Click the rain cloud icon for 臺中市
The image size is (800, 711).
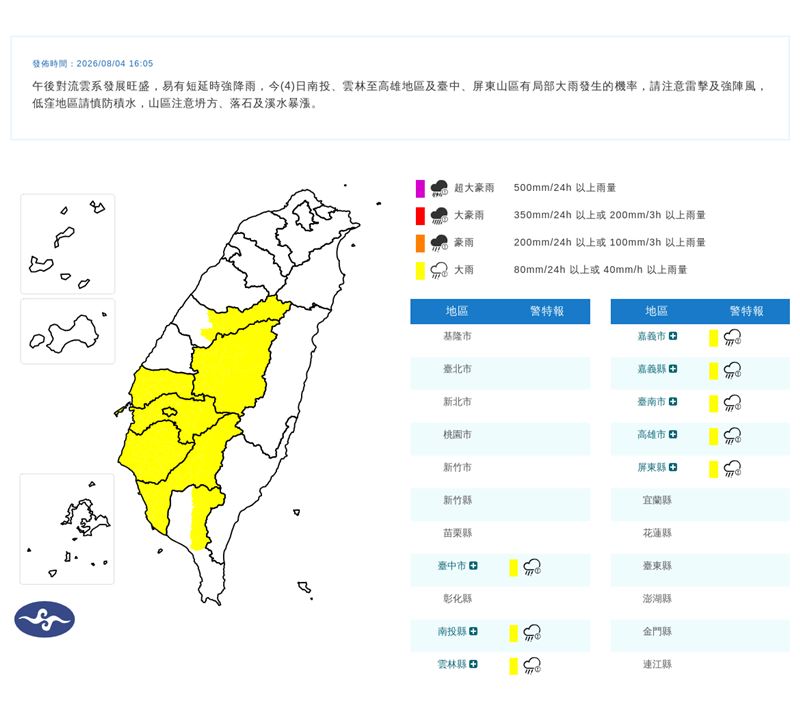[533, 567]
